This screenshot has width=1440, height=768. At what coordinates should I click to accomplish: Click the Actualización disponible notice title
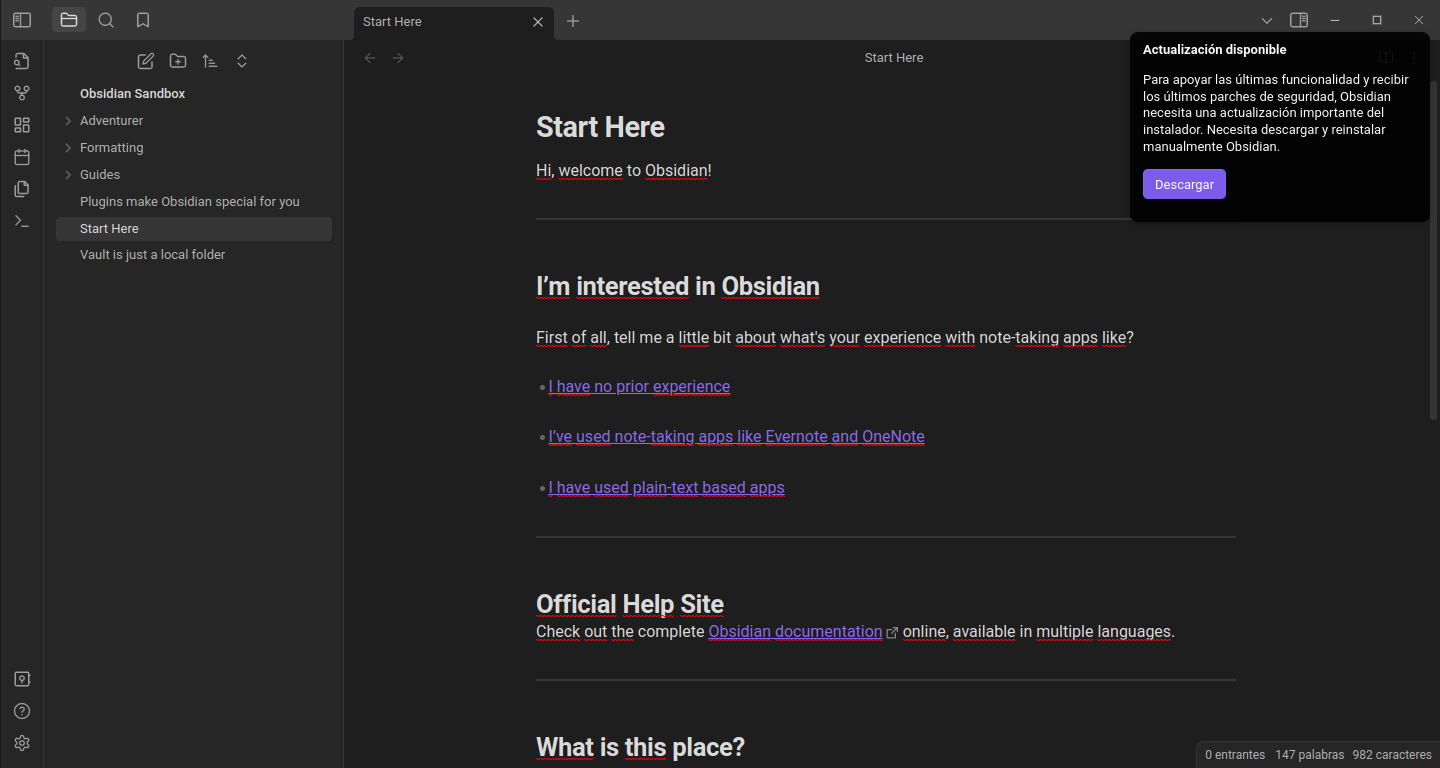1215,49
